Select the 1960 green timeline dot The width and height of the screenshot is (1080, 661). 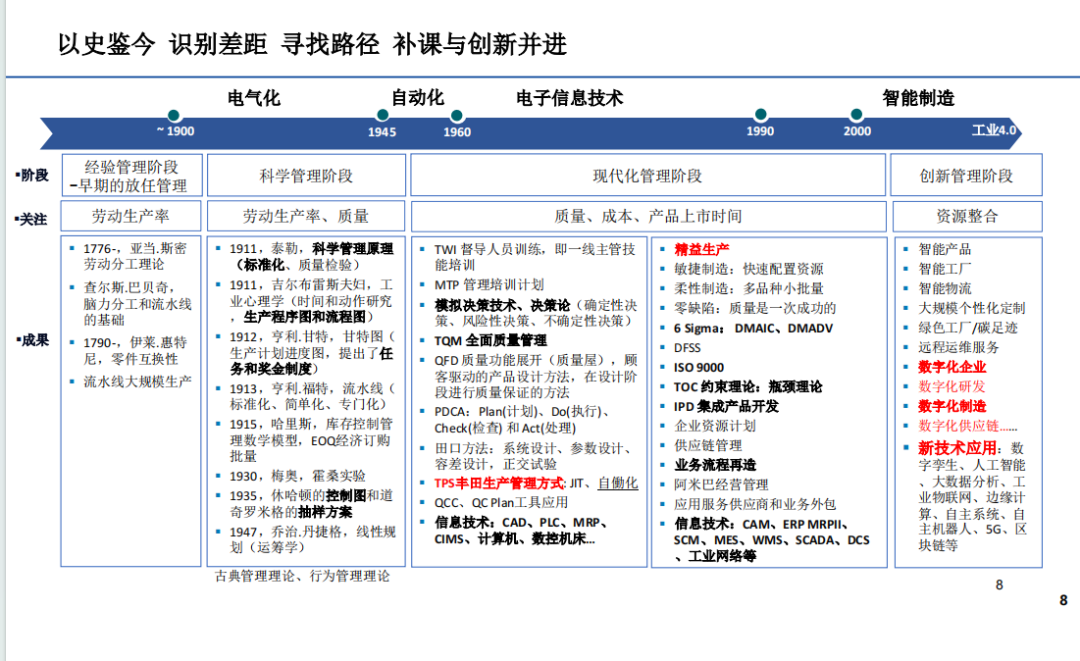456,113
